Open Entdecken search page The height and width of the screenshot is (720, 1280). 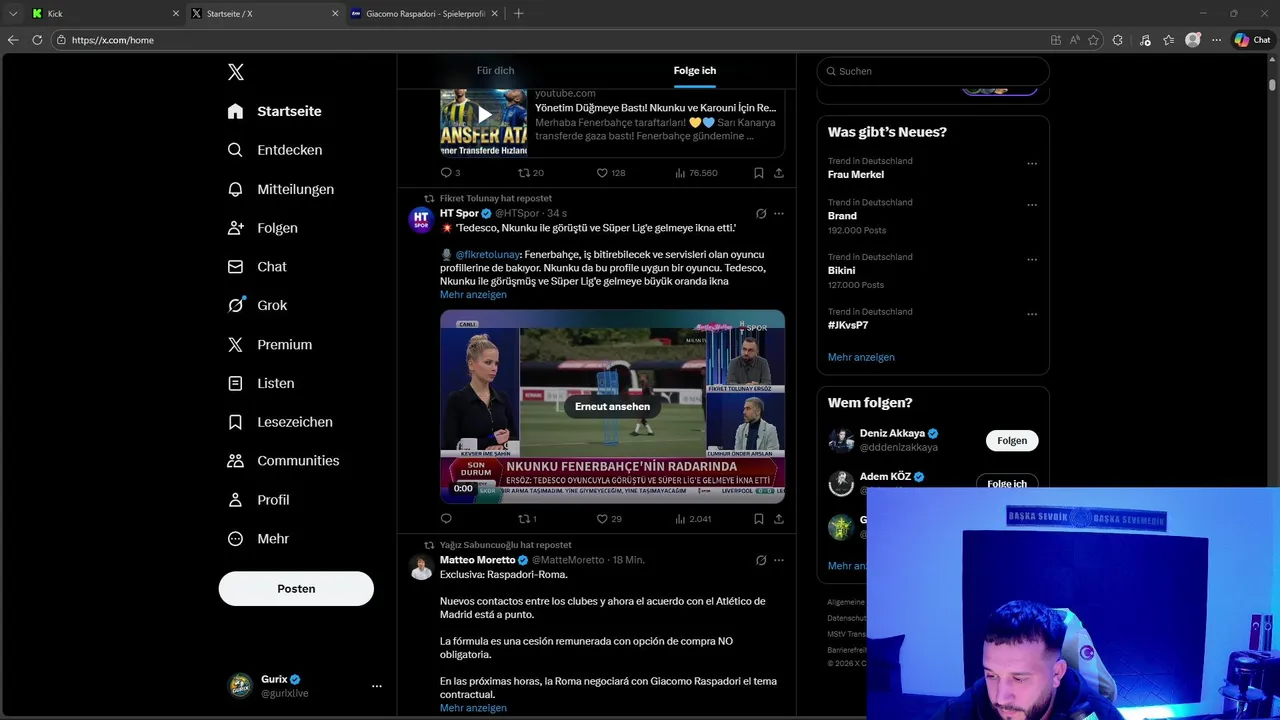point(275,150)
